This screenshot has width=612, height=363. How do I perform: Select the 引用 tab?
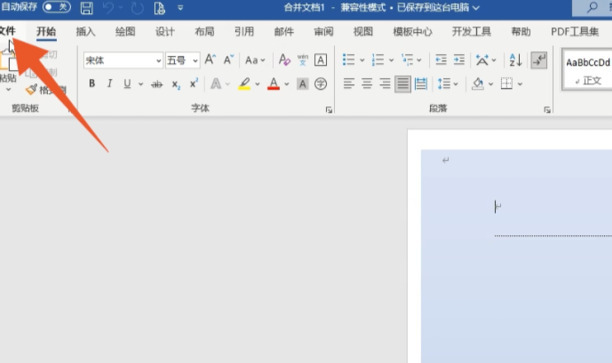244,31
